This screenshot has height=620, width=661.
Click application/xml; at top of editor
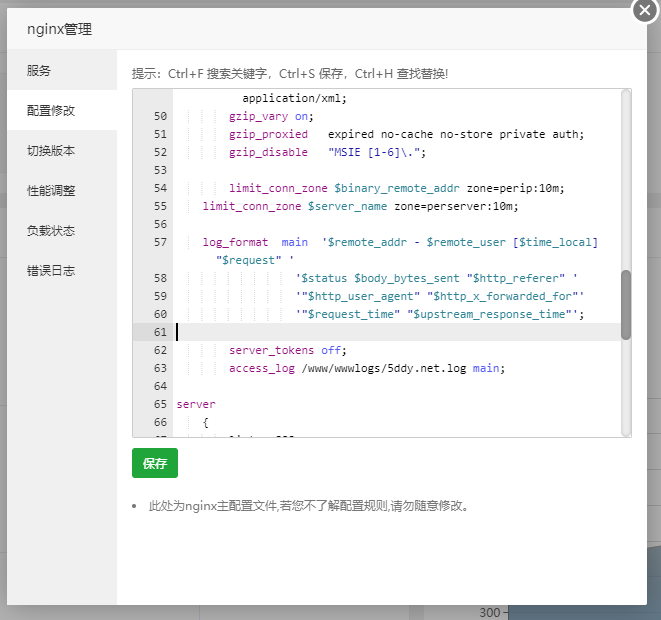[x=295, y=99]
